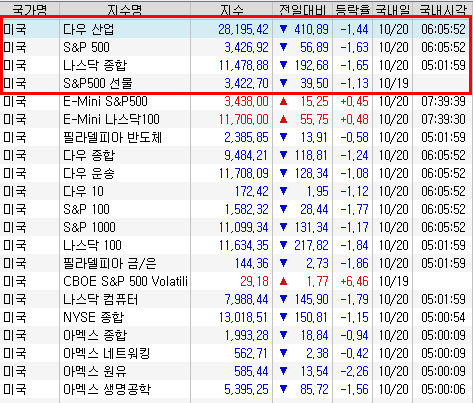Click the 전일대비 column header
This screenshot has height=403, width=473.
[x=302, y=9]
